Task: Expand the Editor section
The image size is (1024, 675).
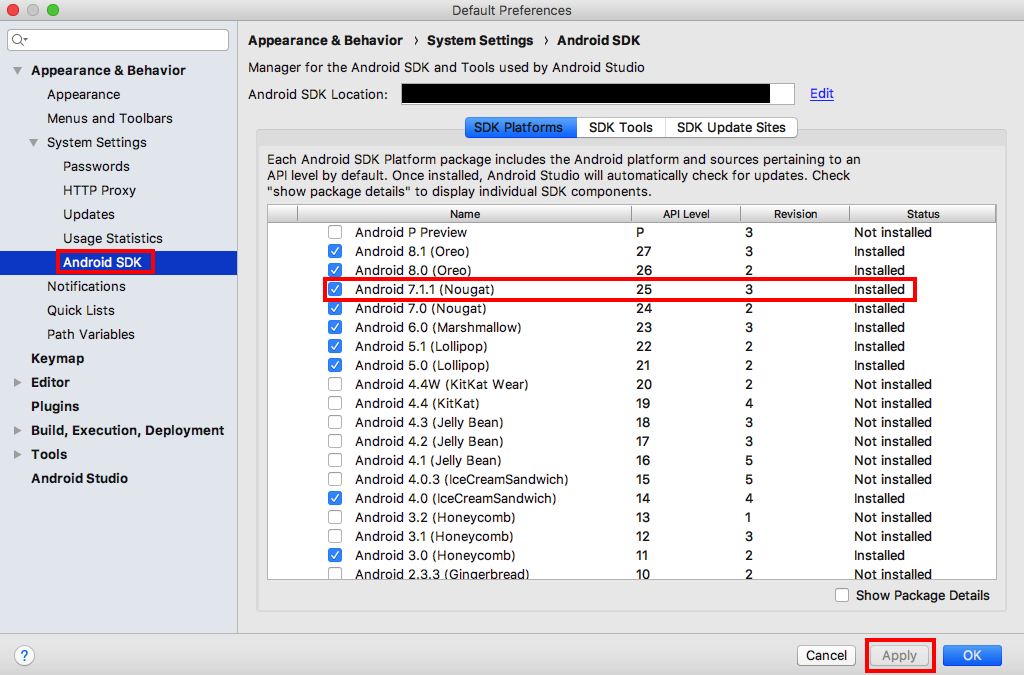Action: coord(18,383)
